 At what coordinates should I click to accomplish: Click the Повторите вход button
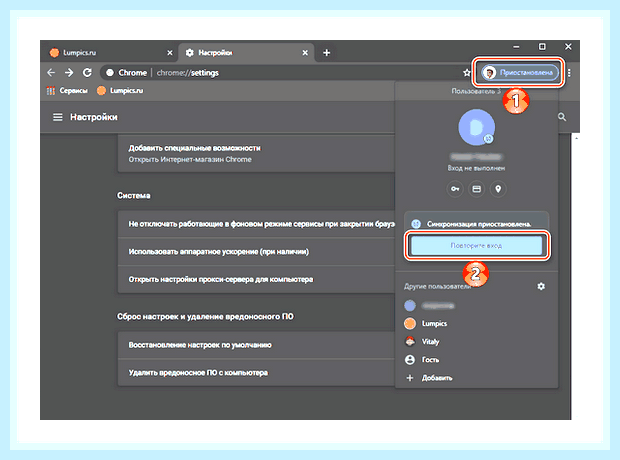tap(476, 246)
